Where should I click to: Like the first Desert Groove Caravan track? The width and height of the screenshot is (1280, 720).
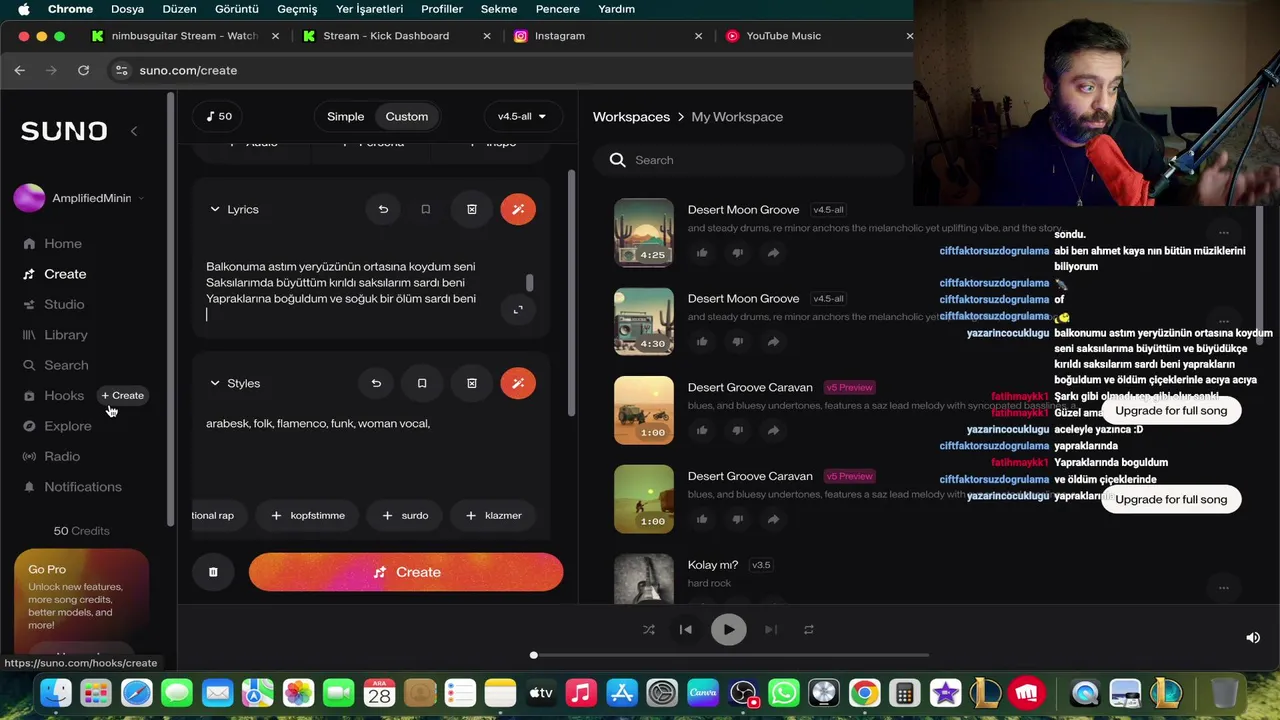pos(702,431)
